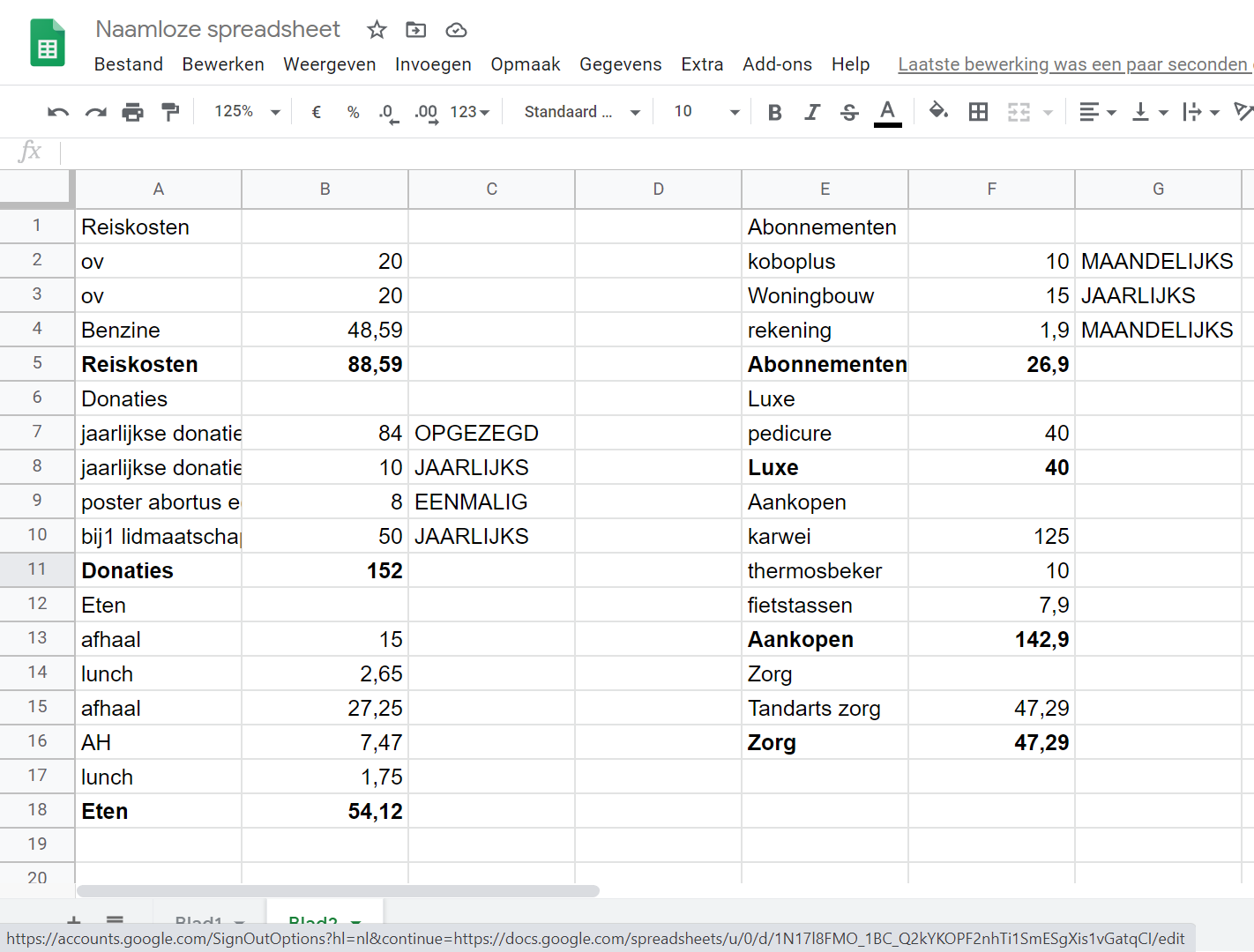Image resolution: width=1254 pixels, height=952 pixels.
Task: Select the Tandarts zorg cell
Action: pyautogui.click(x=825, y=708)
